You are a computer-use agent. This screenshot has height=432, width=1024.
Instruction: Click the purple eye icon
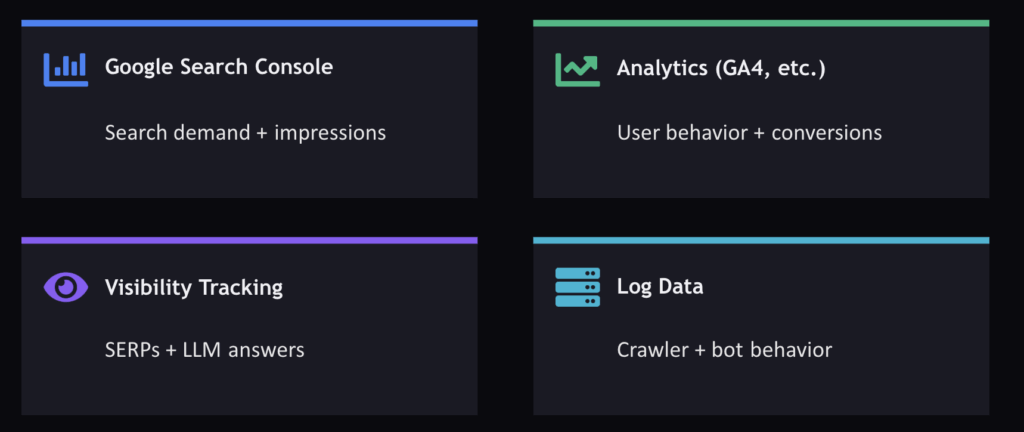pyautogui.click(x=66, y=287)
